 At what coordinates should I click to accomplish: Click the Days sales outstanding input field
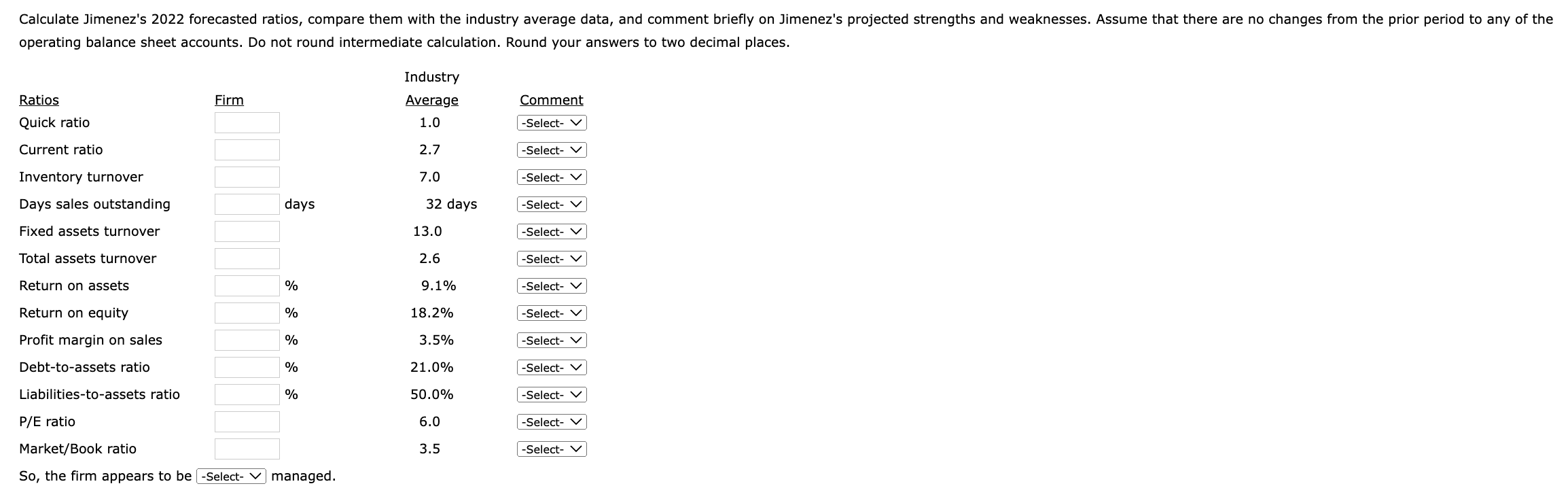247,204
